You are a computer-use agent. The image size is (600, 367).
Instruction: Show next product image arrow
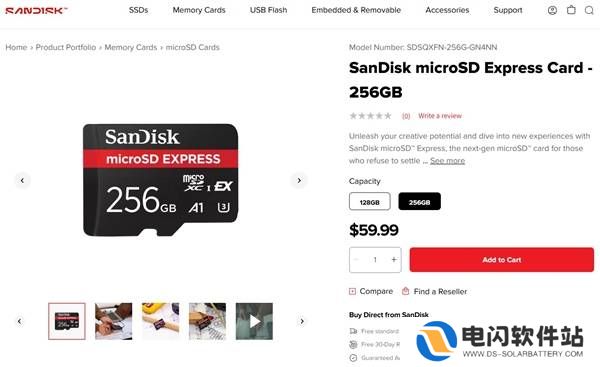click(299, 180)
